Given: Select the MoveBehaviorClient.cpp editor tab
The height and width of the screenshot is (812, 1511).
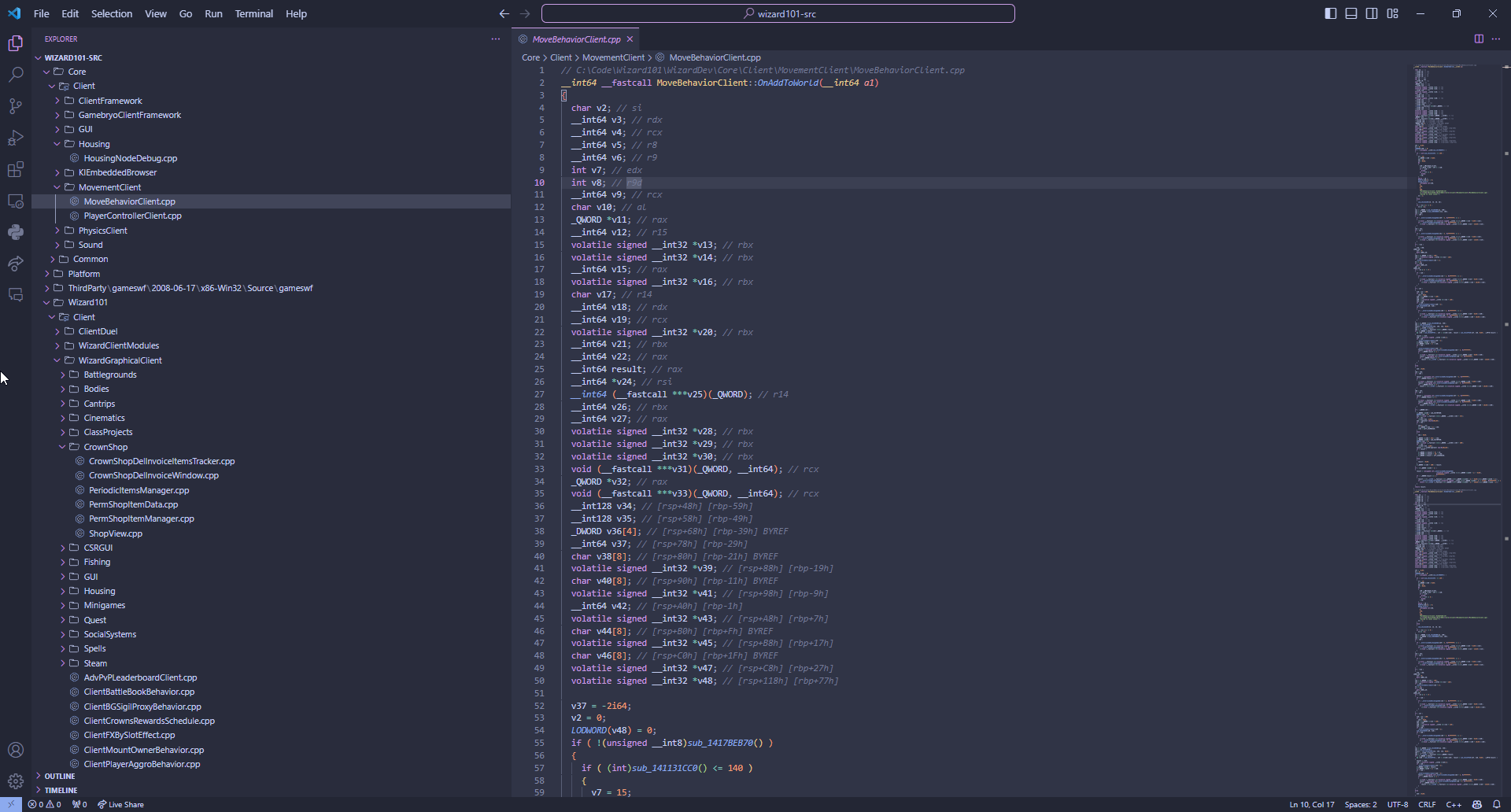Looking at the screenshot, I should coord(576,39).
